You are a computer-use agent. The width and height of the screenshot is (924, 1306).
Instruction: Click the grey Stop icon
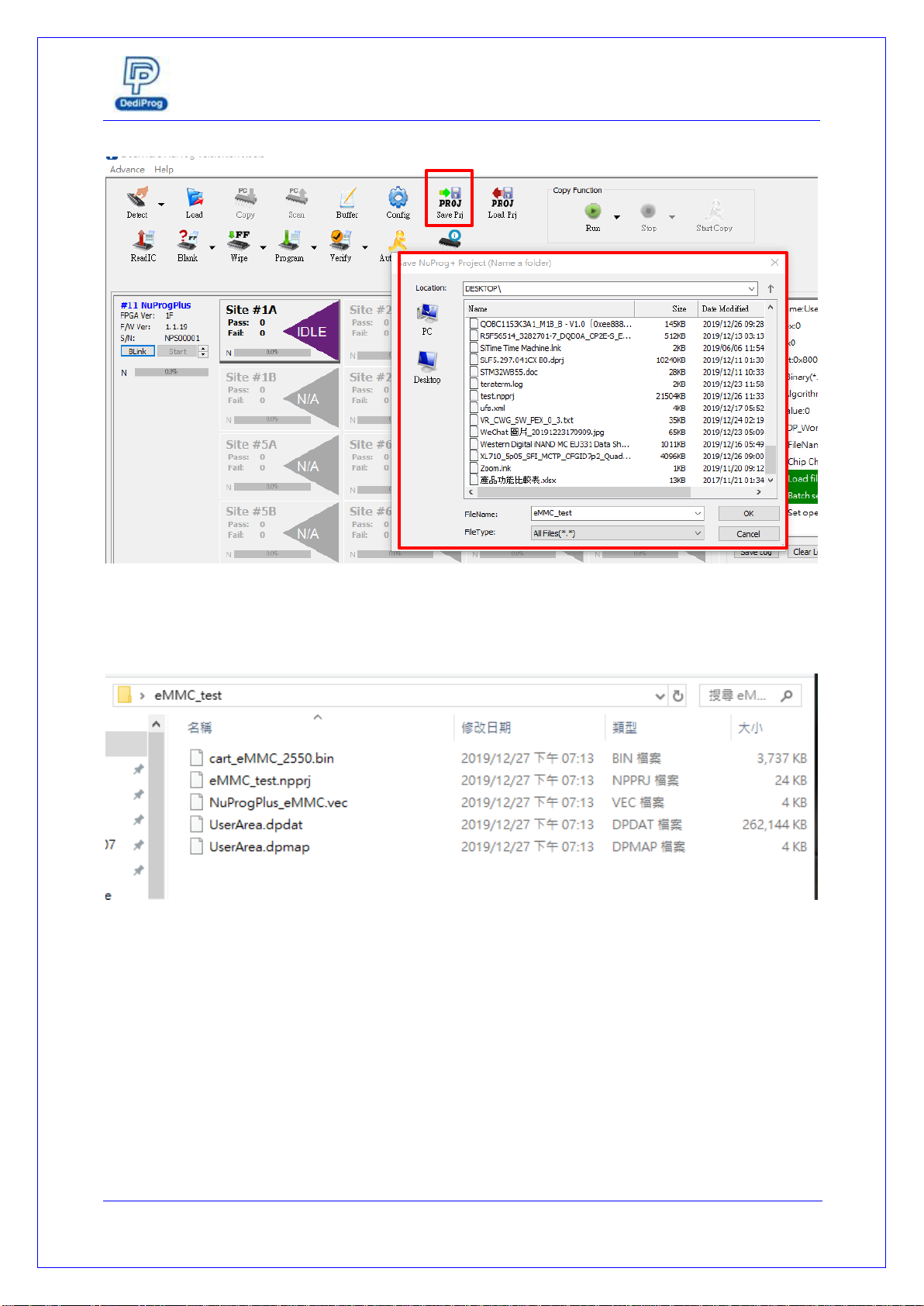(x=649, y=211)
